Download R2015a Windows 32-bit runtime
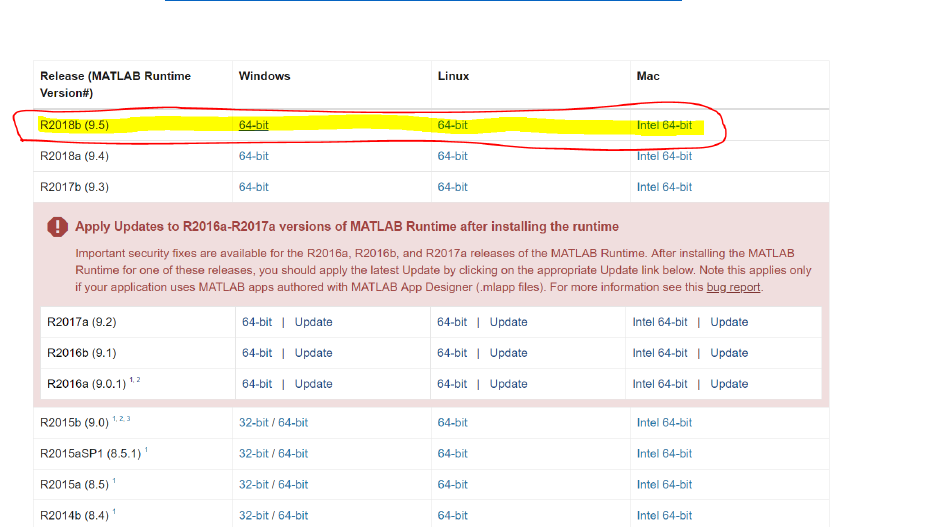The image size is (937, 527). pyautogui.click(x=253, y=485)
